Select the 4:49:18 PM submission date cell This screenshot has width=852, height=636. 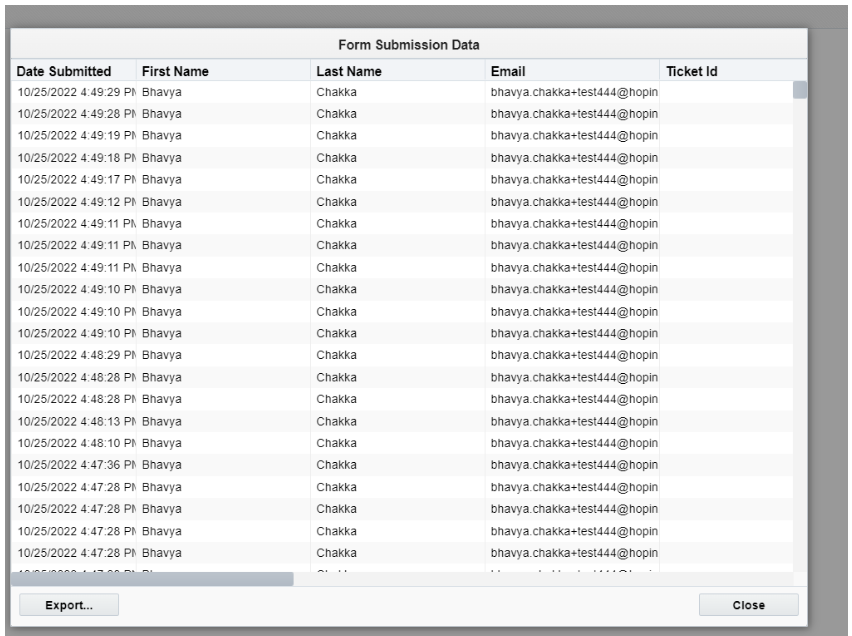[x=74, y=158]
